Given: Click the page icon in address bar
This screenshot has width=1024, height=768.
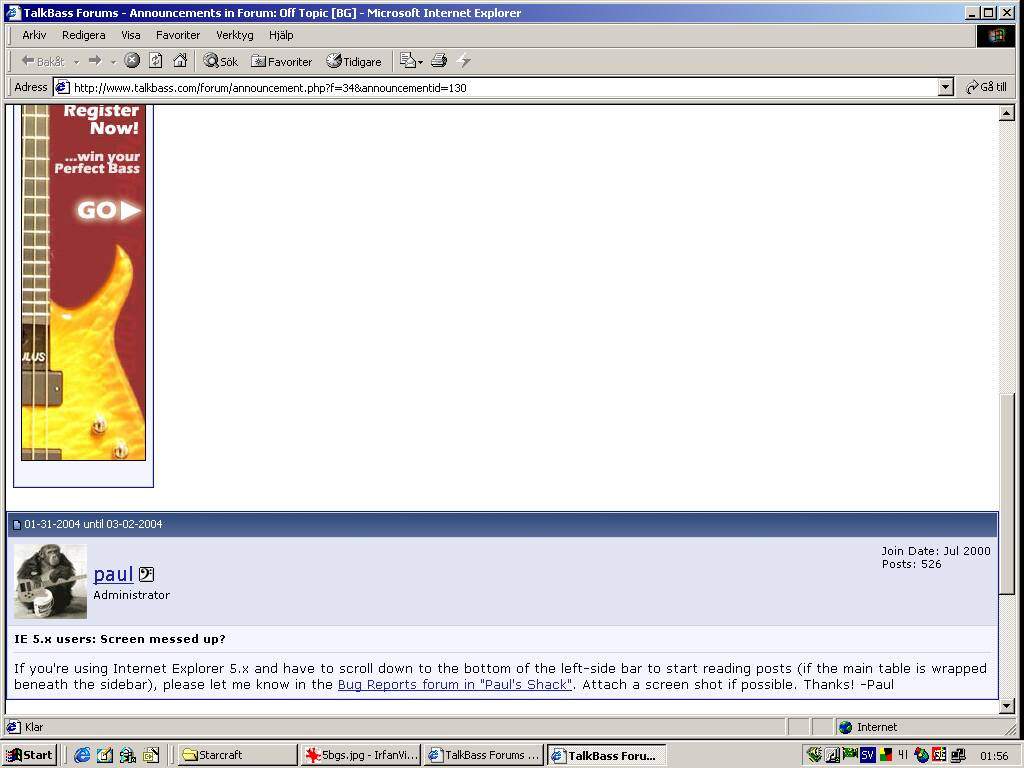Looking at the screenshot, I should coord(62,88).
